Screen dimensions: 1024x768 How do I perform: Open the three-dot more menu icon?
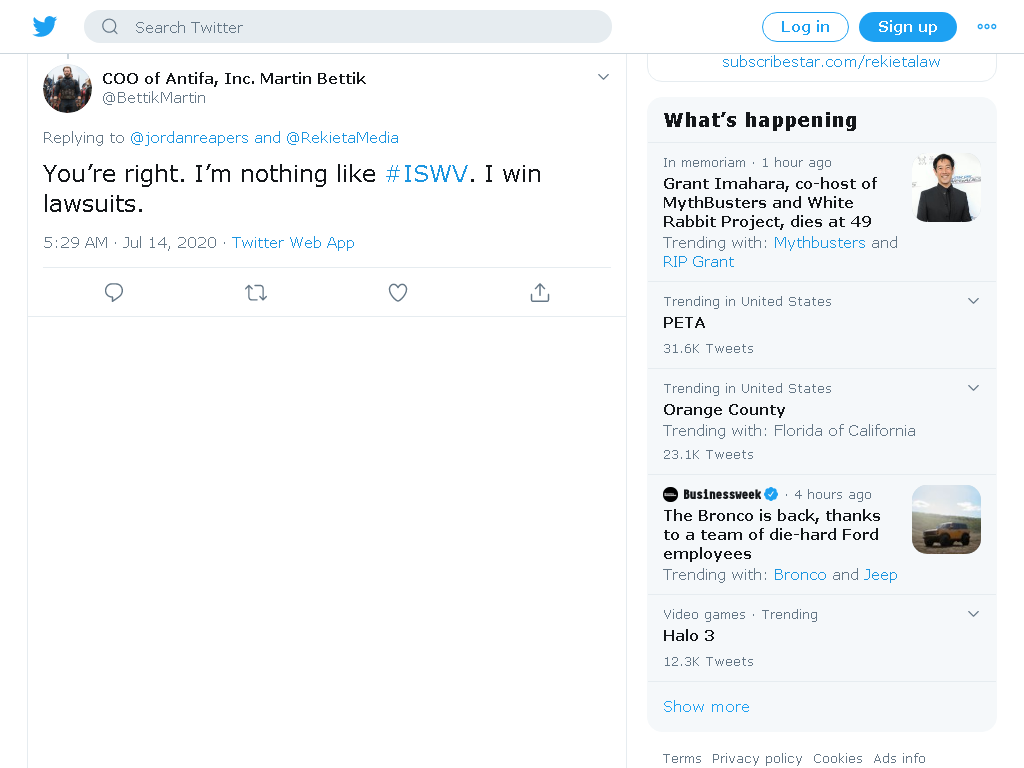[986, 27]
